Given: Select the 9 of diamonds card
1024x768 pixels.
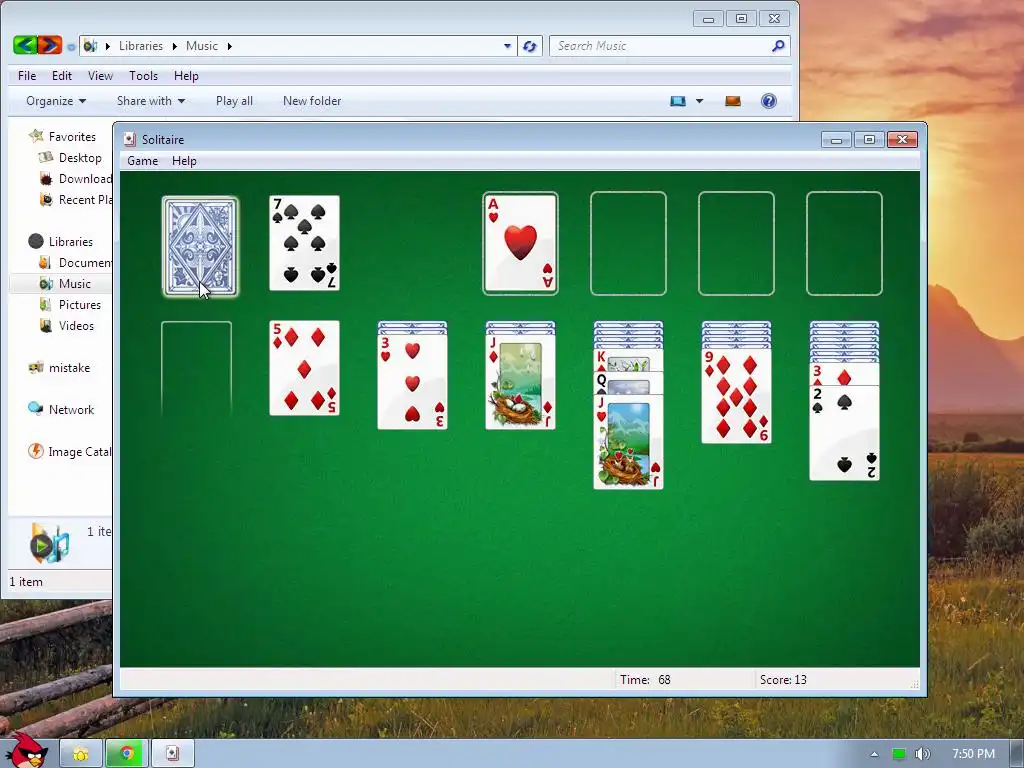Looking at the screenshot, I should pos(737,396).
